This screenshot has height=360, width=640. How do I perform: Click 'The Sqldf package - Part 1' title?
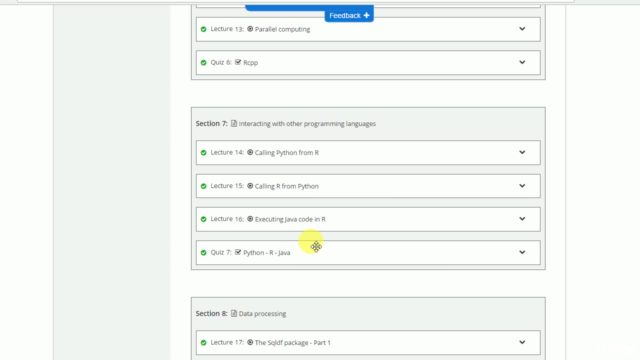[x=293, y=342]
